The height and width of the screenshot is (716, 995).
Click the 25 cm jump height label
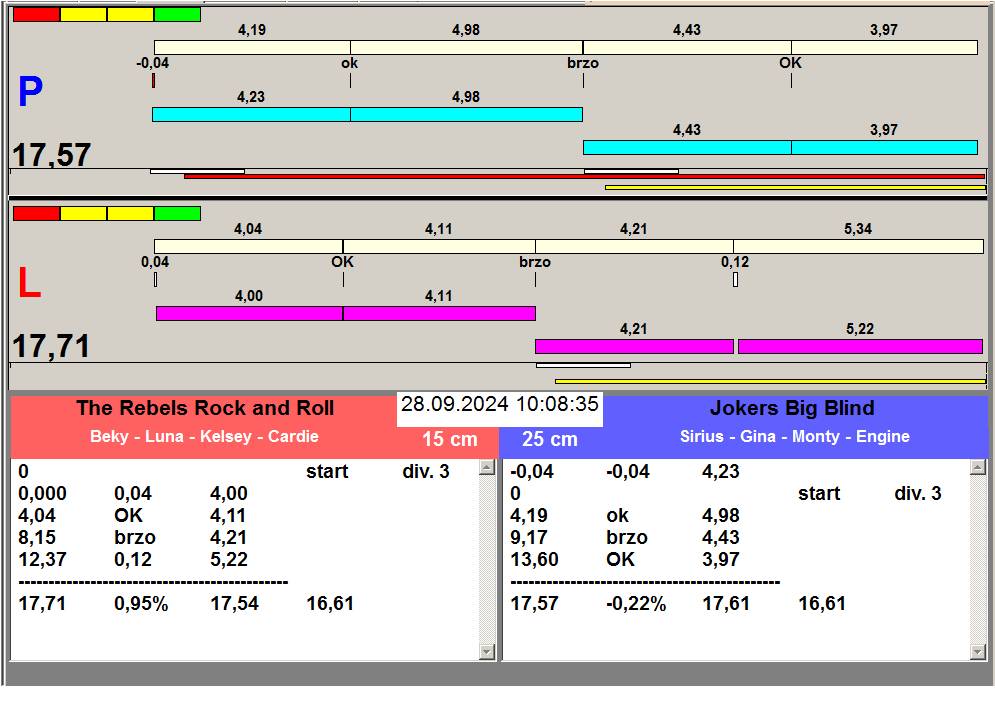tap(550, 439)
